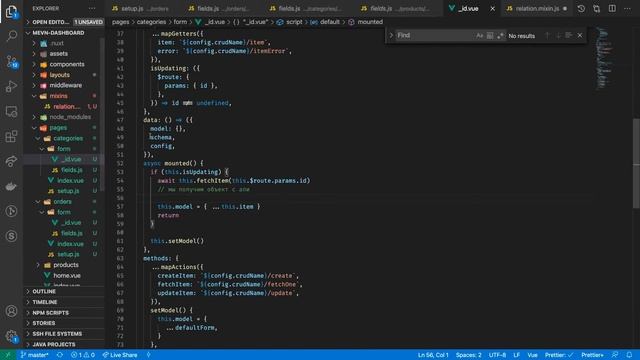640x360 pixels.
Task: Collapse the MEVN-DASHBOARD folder section
Action: pos(64,33)
